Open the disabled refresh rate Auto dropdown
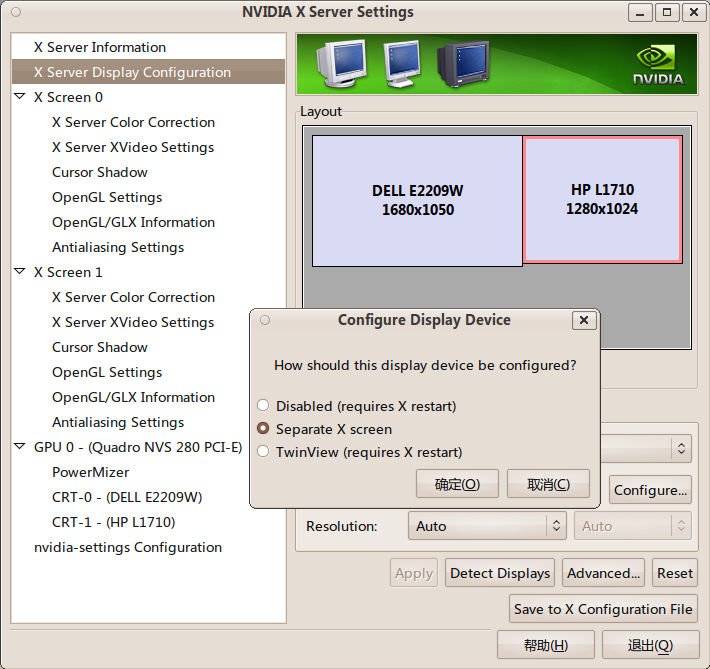Image resolution: width=710 pixels, height=669 pixels. tap(633, 525)
